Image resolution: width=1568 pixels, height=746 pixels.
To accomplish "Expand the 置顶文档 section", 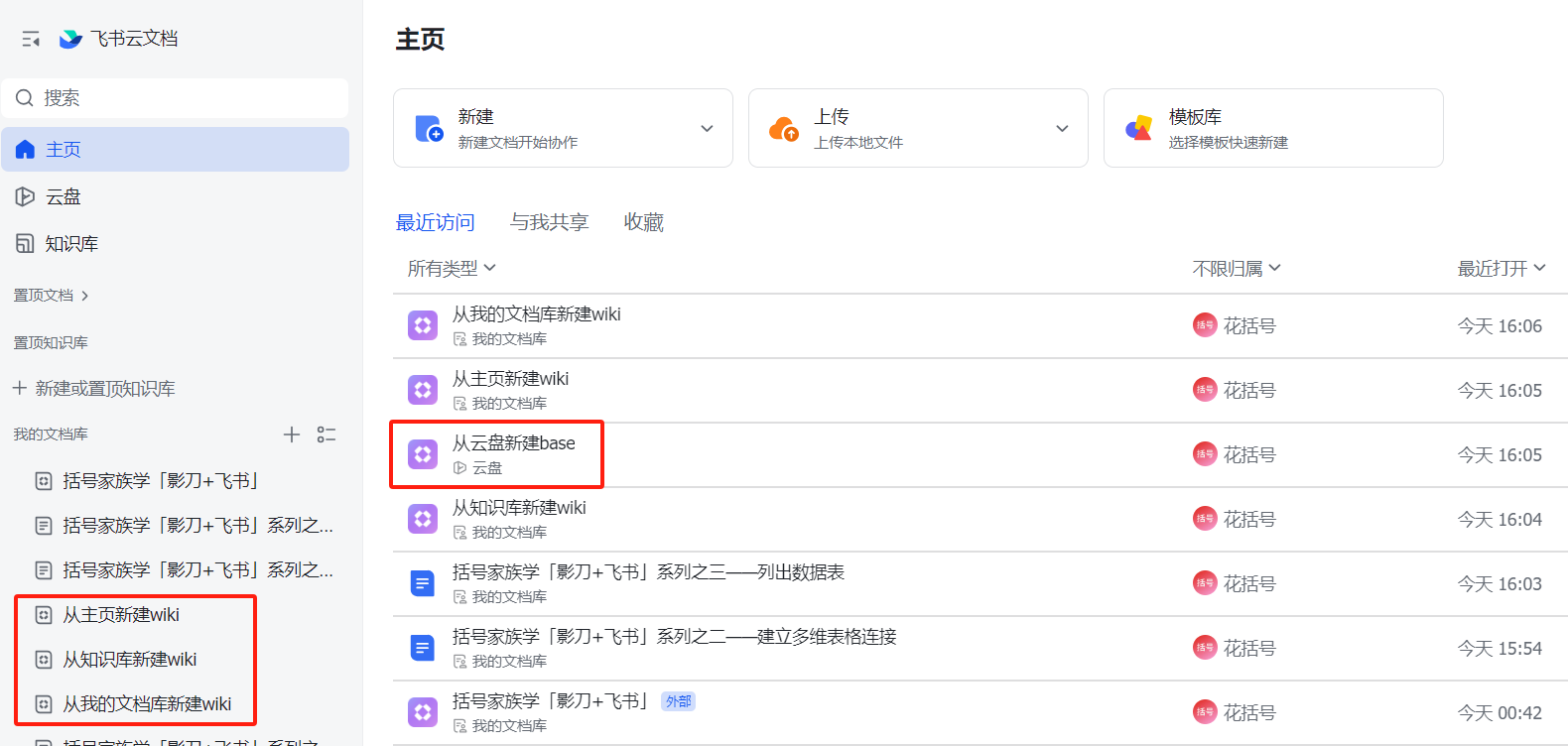I will point(52,296).
